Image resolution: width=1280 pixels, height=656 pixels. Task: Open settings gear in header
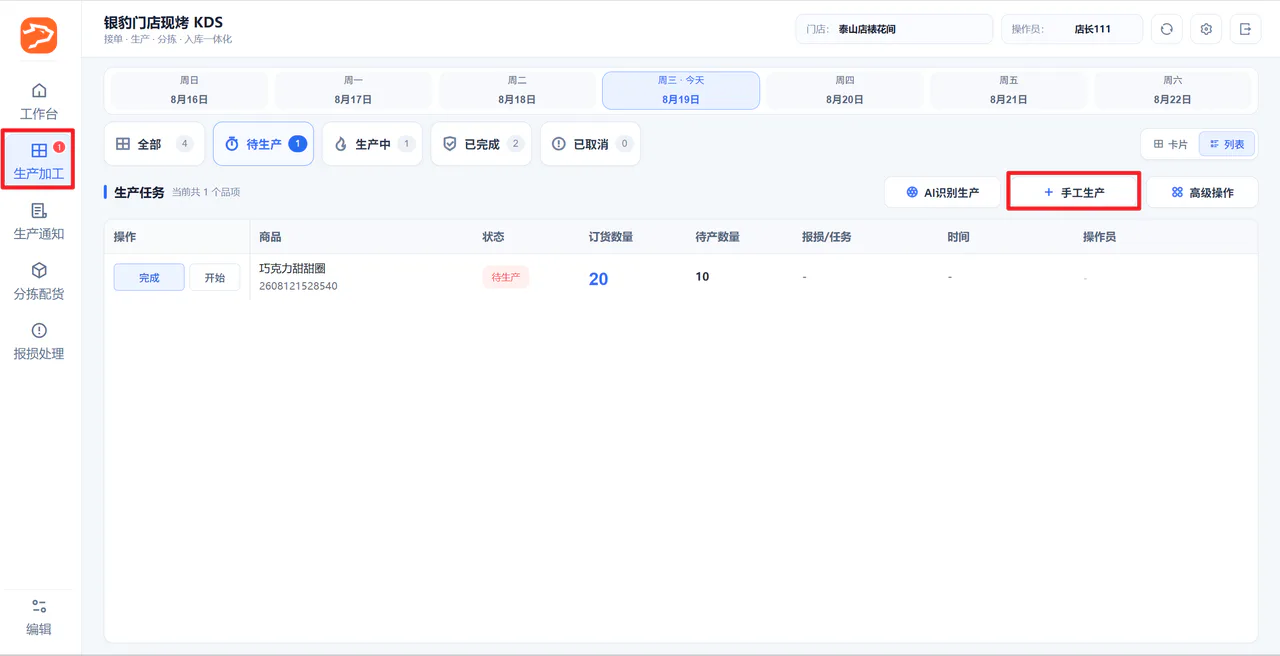tap(1206, 29)
